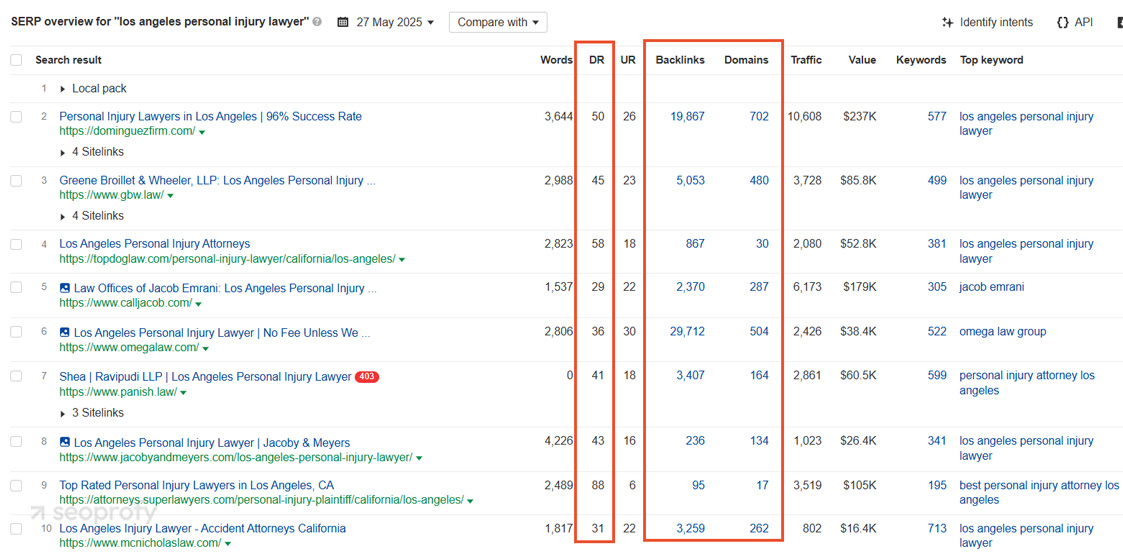Click traffic value 10,608
The height and width of the screenshot is (555, 1123).
804,117
